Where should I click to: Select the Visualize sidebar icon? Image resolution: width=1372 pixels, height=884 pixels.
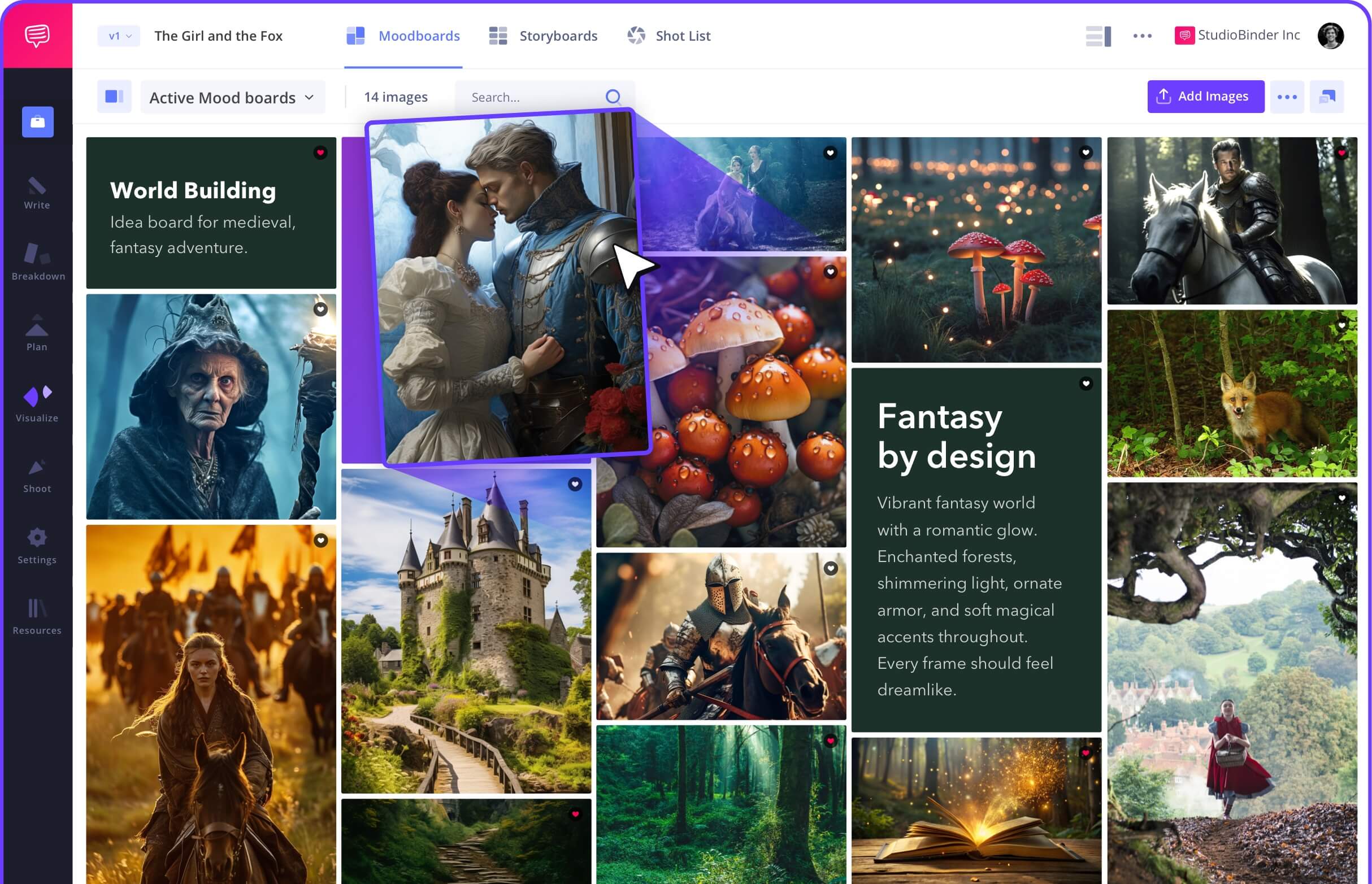click(x=37, y=397)
